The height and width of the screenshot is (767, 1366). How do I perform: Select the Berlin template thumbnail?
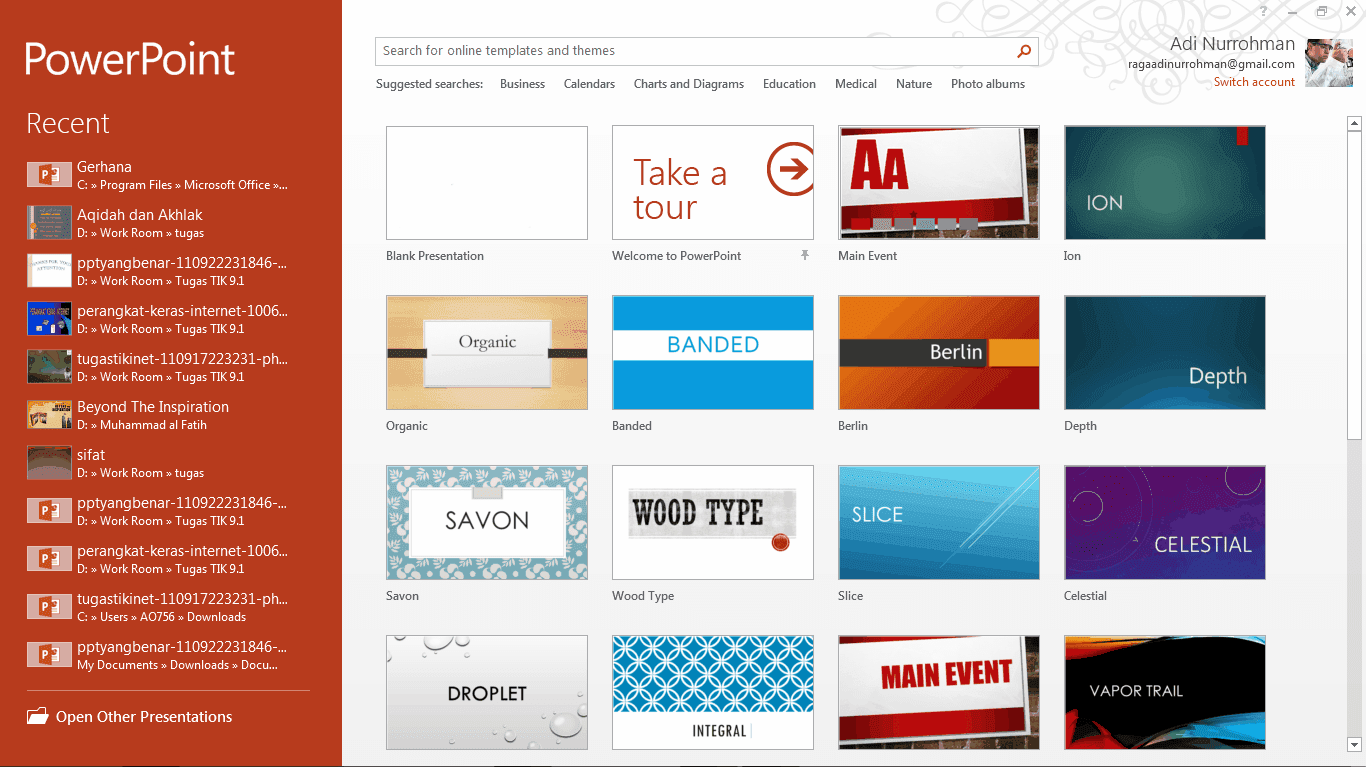tap(939, 353)
